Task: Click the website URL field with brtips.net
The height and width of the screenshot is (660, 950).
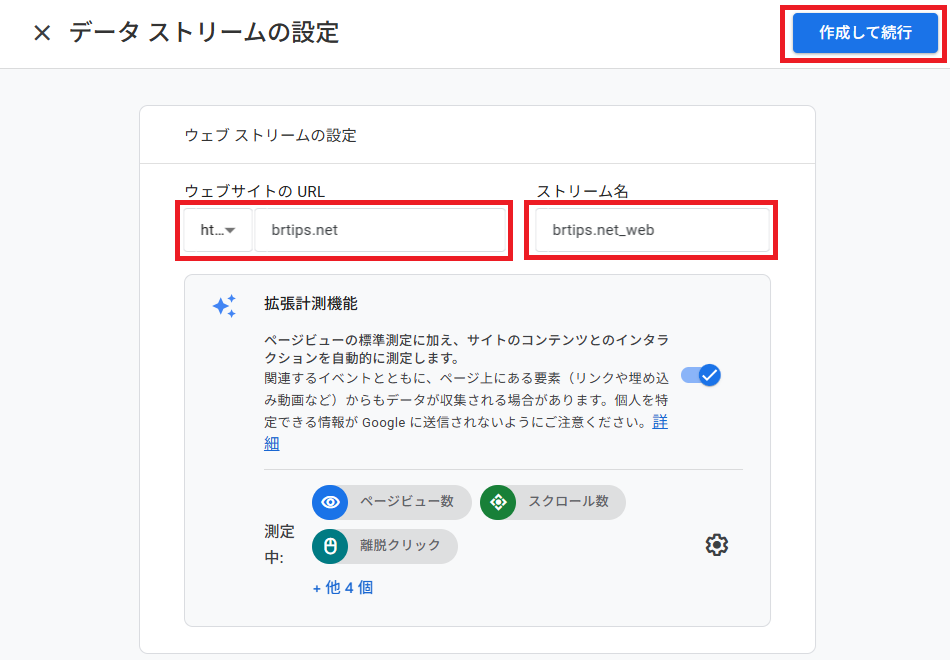Action: click(380, 230)
